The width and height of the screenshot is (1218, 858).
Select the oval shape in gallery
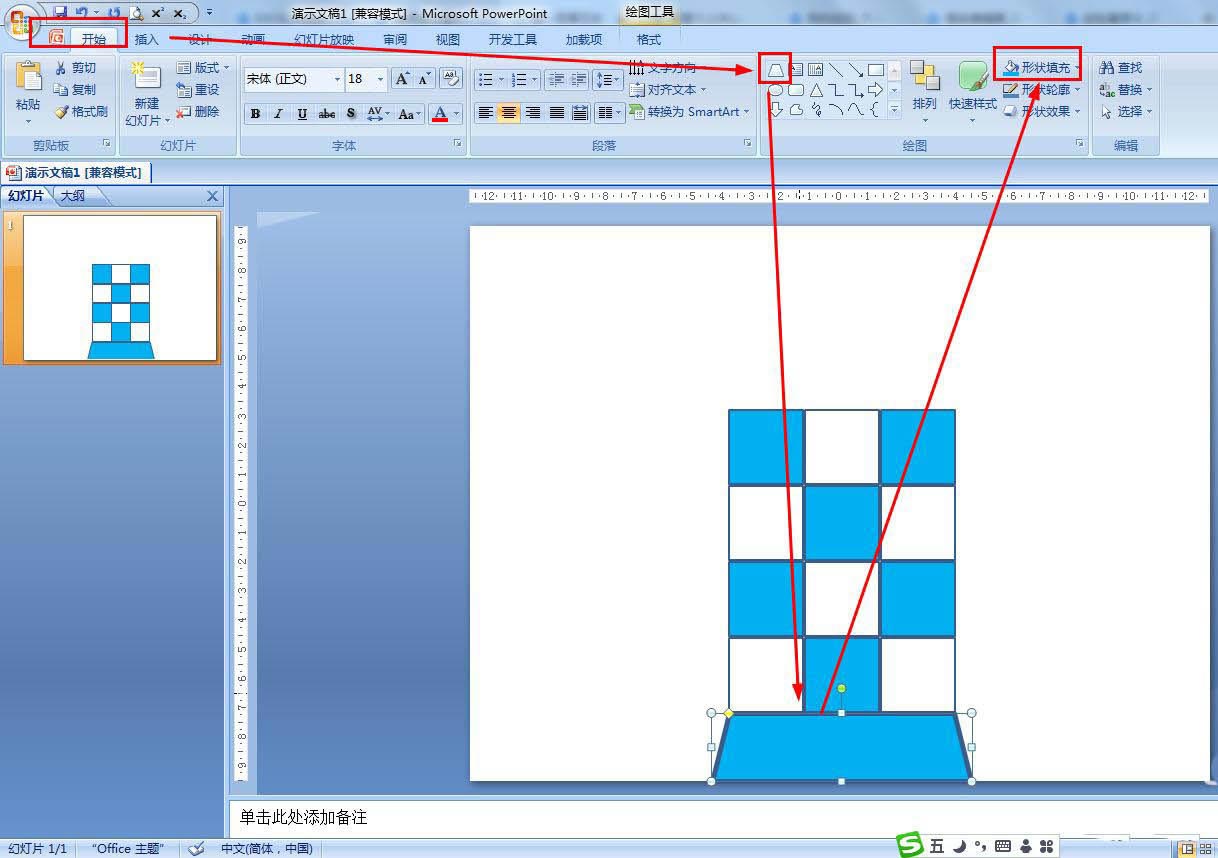point(775,90)
